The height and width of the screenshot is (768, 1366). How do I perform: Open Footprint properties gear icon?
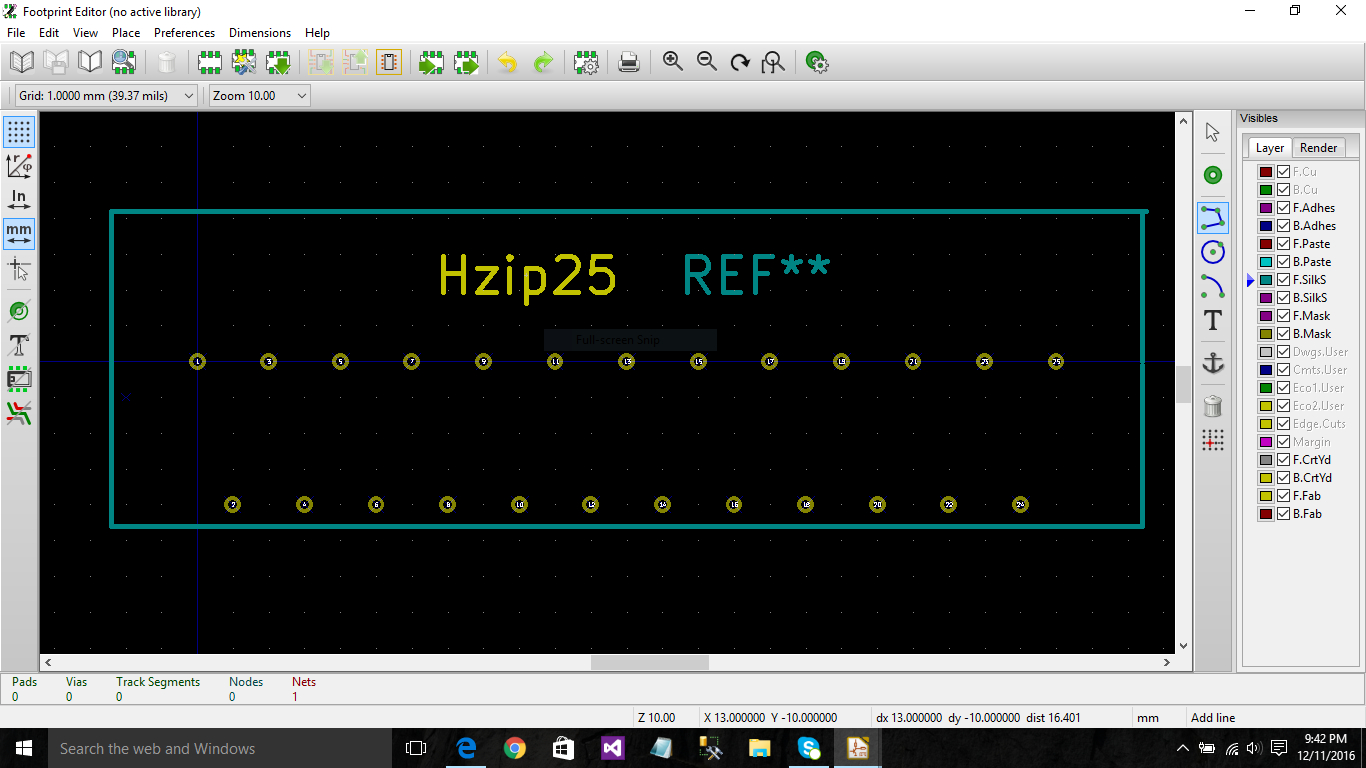(x=586, y=63)
